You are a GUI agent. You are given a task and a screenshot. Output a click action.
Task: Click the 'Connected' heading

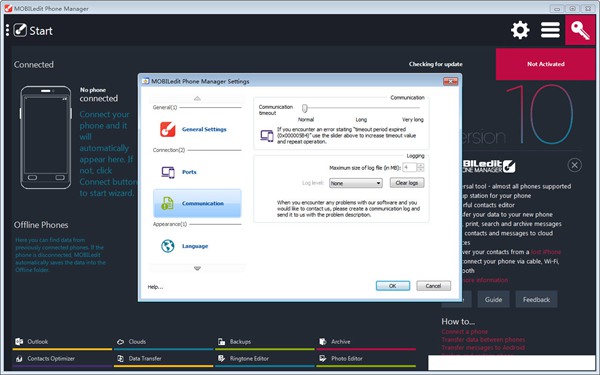tap(34, 64)
